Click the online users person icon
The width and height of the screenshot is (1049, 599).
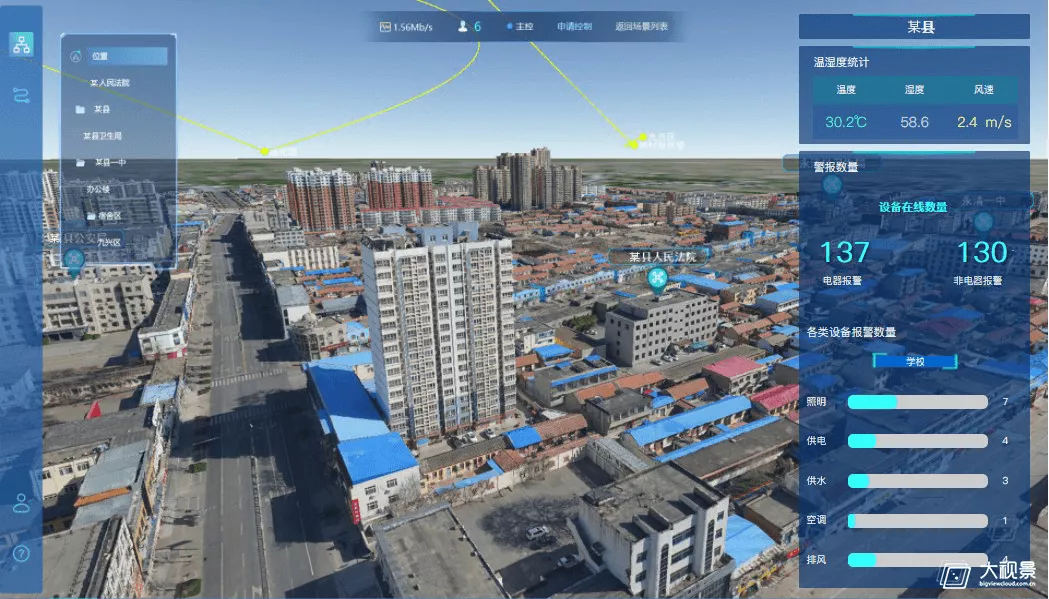pyautogui.click(x=462, y=26)
